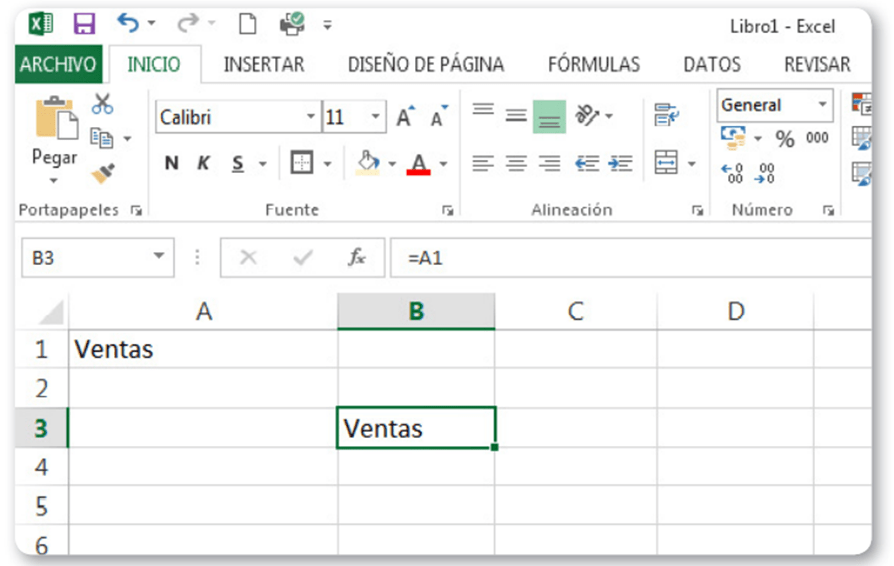Click the quick print preview icon
Screen dimensions: 894x566
click(x=292, y=24)
